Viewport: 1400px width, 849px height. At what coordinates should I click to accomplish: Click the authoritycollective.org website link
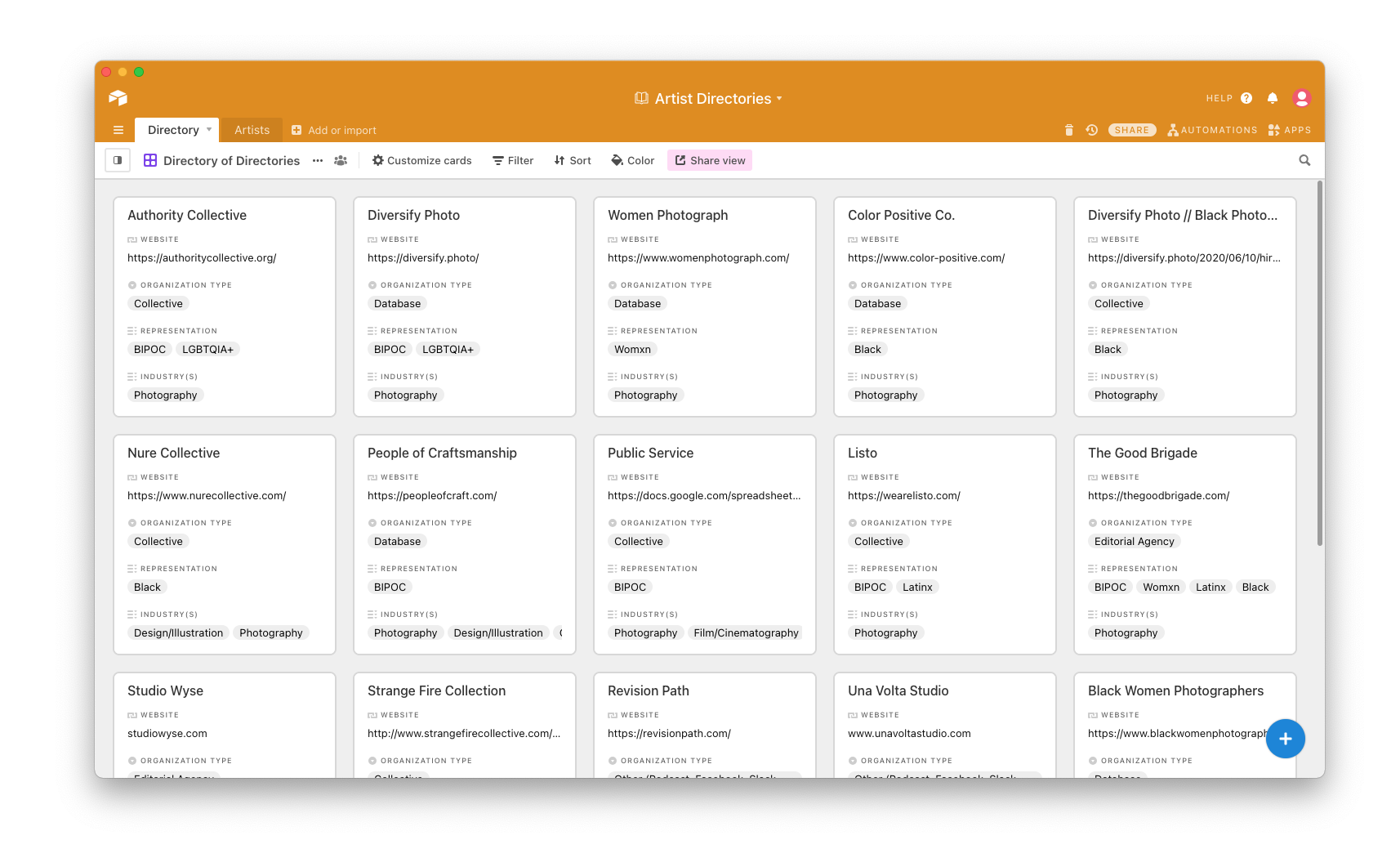202,258
